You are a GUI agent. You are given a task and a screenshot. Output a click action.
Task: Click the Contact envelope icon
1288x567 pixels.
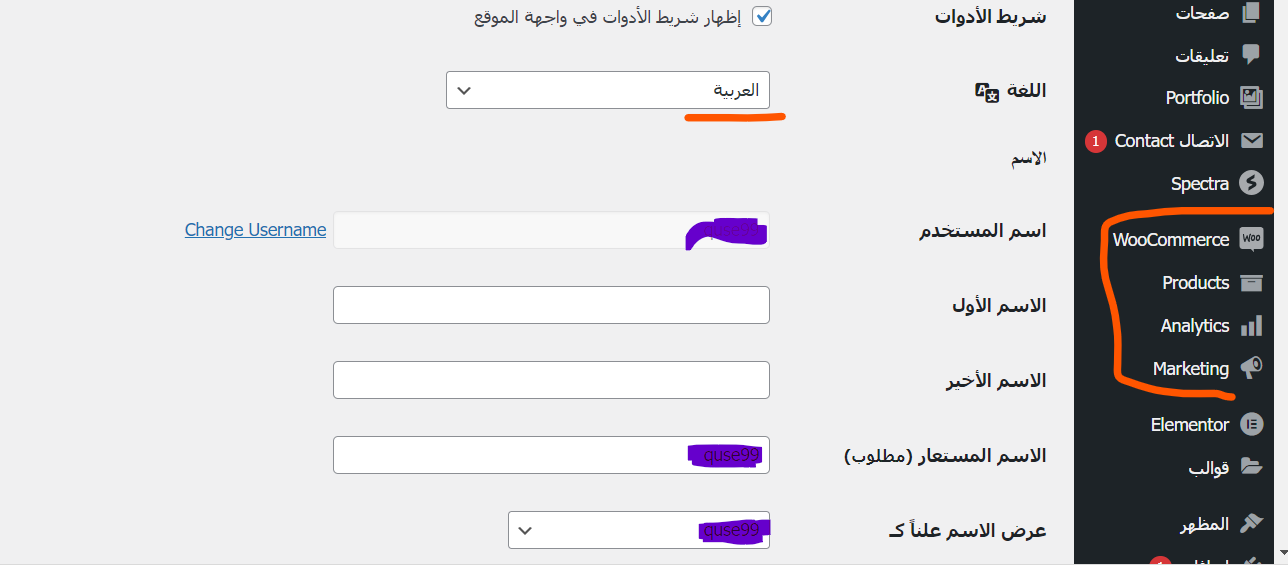pos(1251,140)
